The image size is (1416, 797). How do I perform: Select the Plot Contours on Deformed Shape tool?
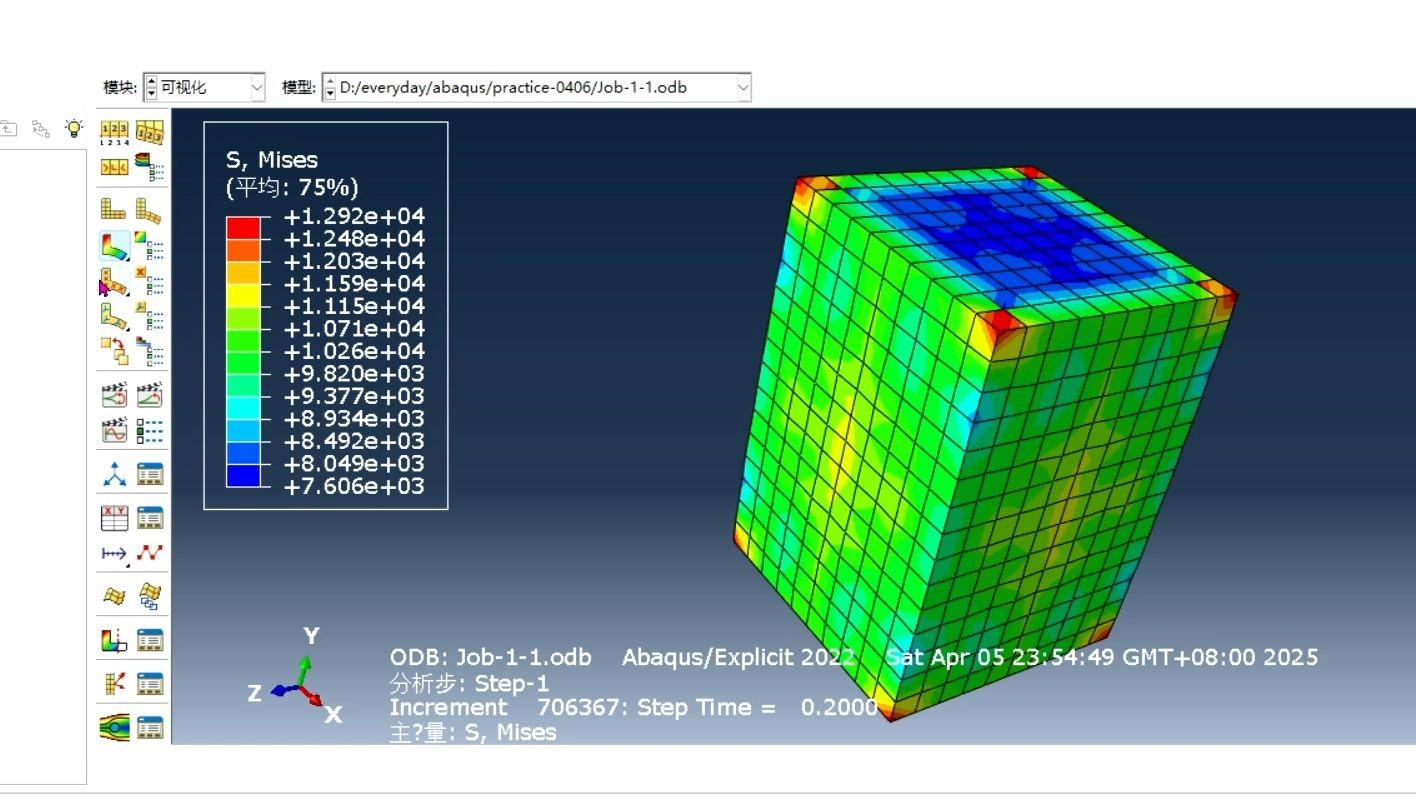click(114, 246)
